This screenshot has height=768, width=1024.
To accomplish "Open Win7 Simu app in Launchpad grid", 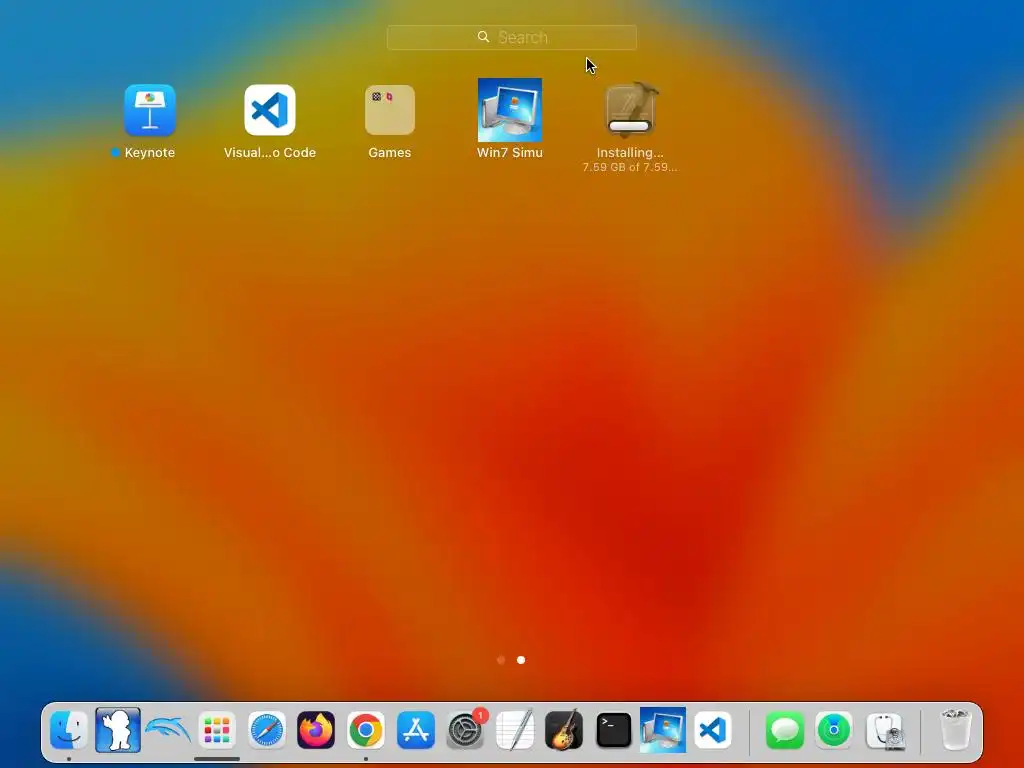I will (x=510, y=110).
